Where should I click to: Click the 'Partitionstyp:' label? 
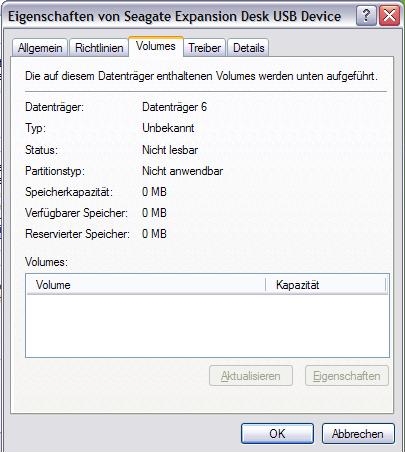pyautogui.click(x=55, y=171)
